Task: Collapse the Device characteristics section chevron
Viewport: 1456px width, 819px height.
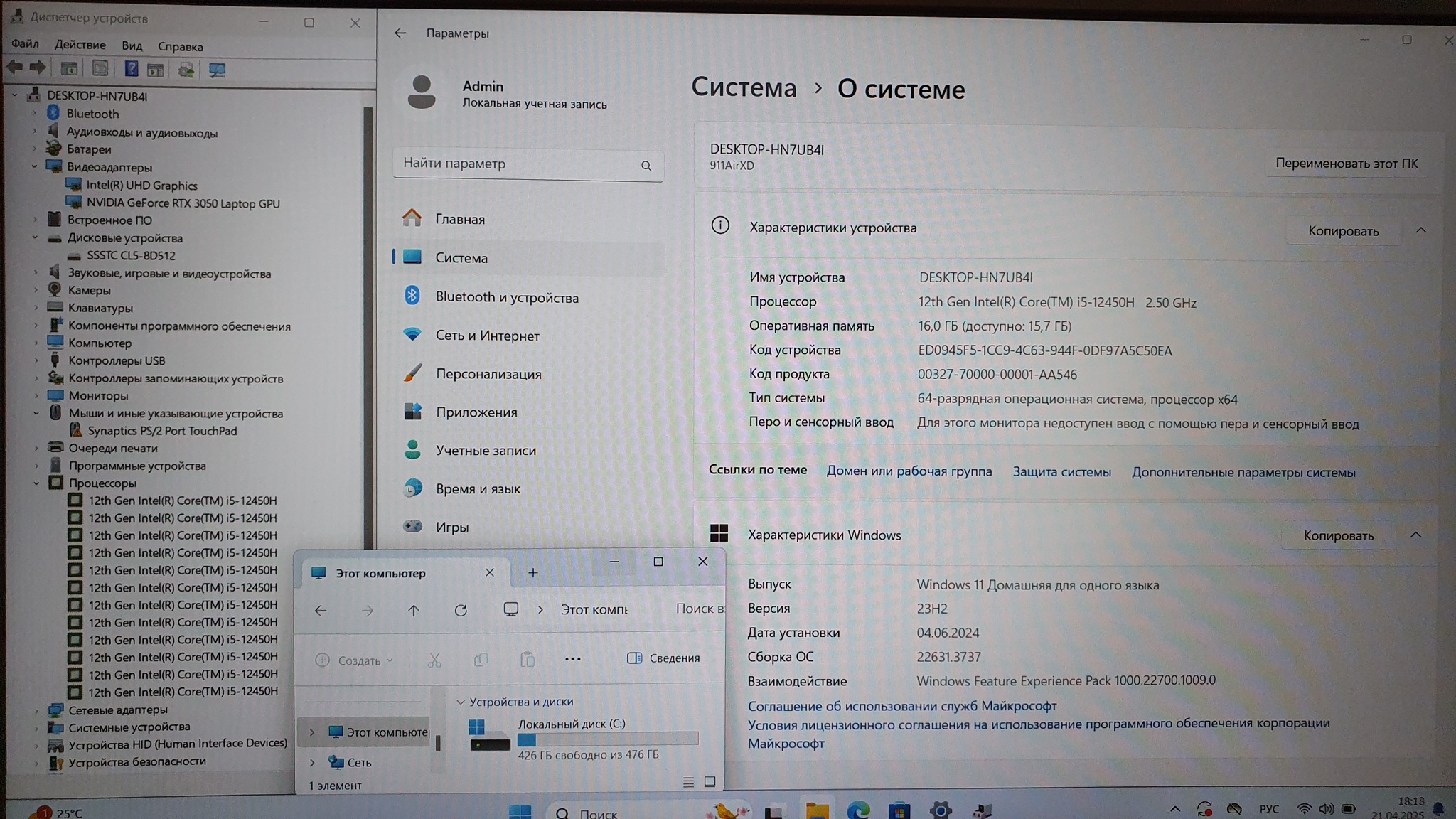Action: (1420, 230)
